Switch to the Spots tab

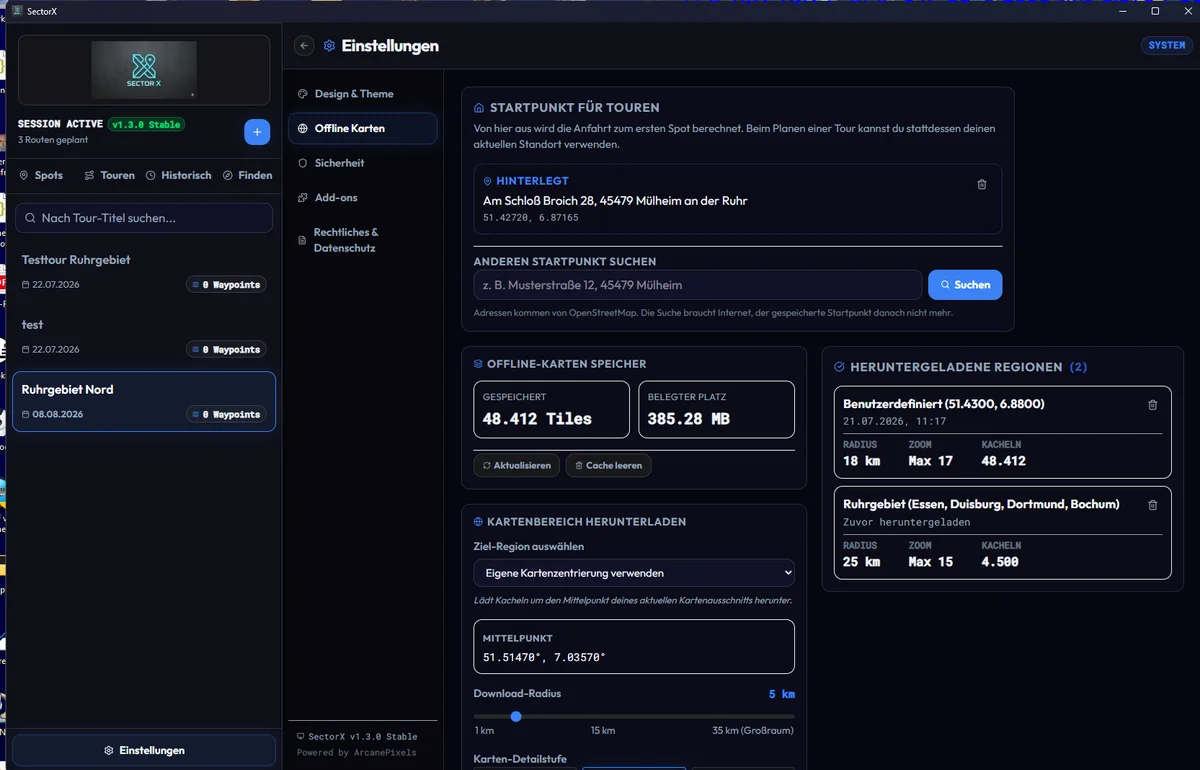pos(41,175)
